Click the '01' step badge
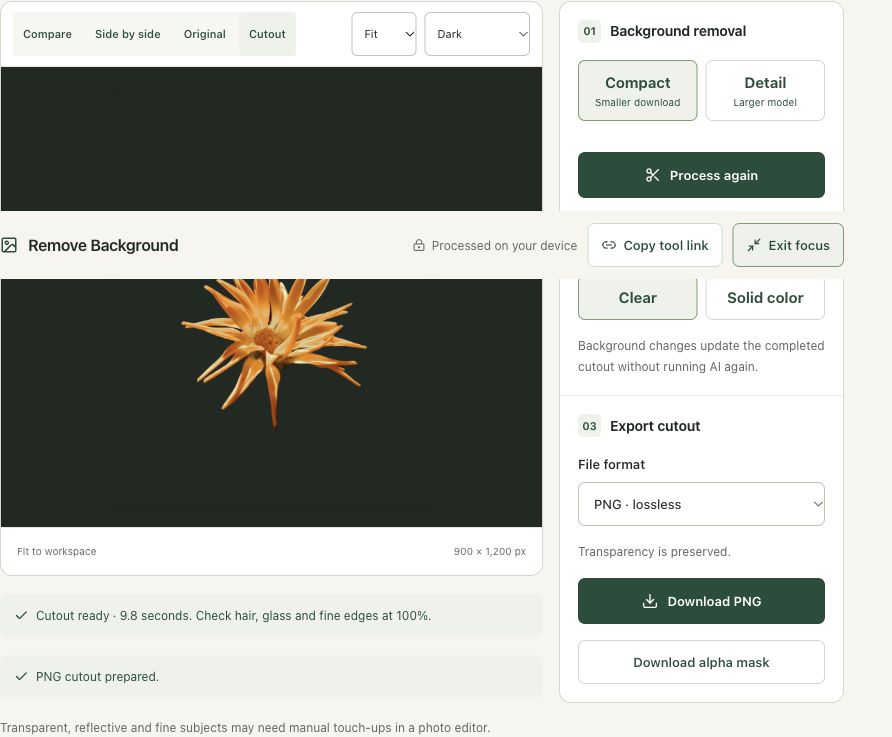892x737 pixels. [x=589, y=31]
